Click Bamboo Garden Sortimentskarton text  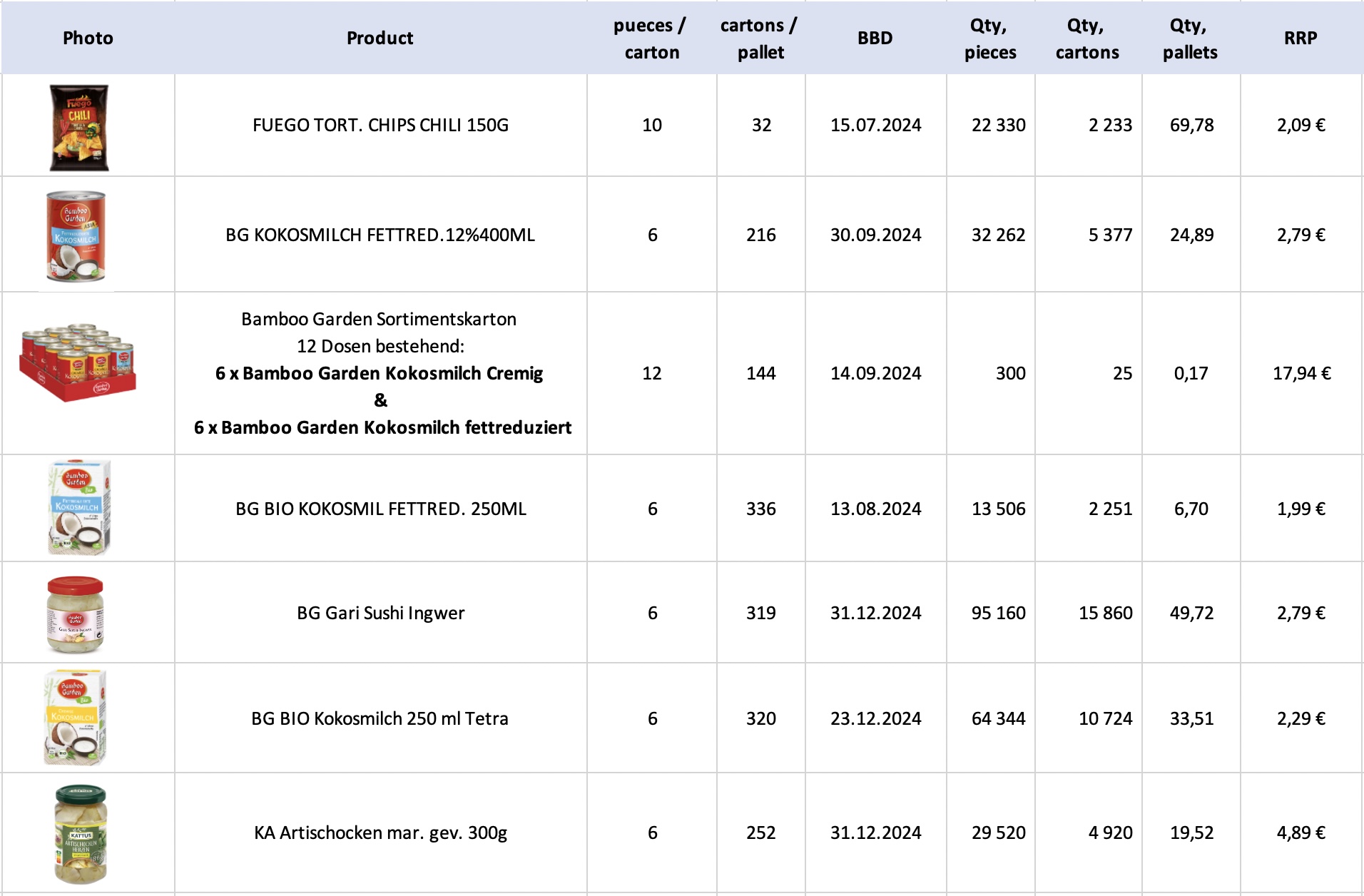tap(379, 319)
